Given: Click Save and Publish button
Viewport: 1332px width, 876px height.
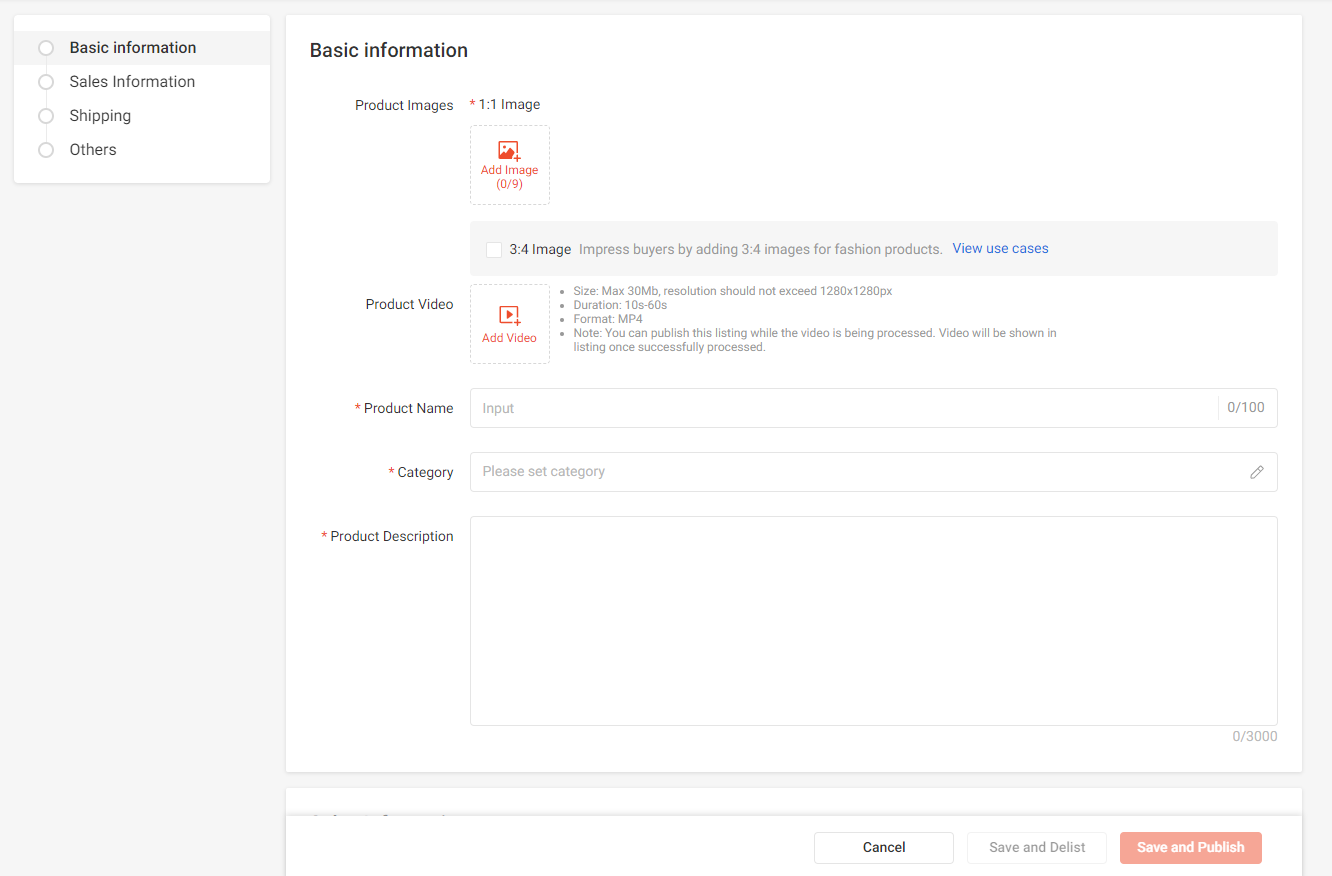Looking at the screenshot, I should (x=1190, y=848).
